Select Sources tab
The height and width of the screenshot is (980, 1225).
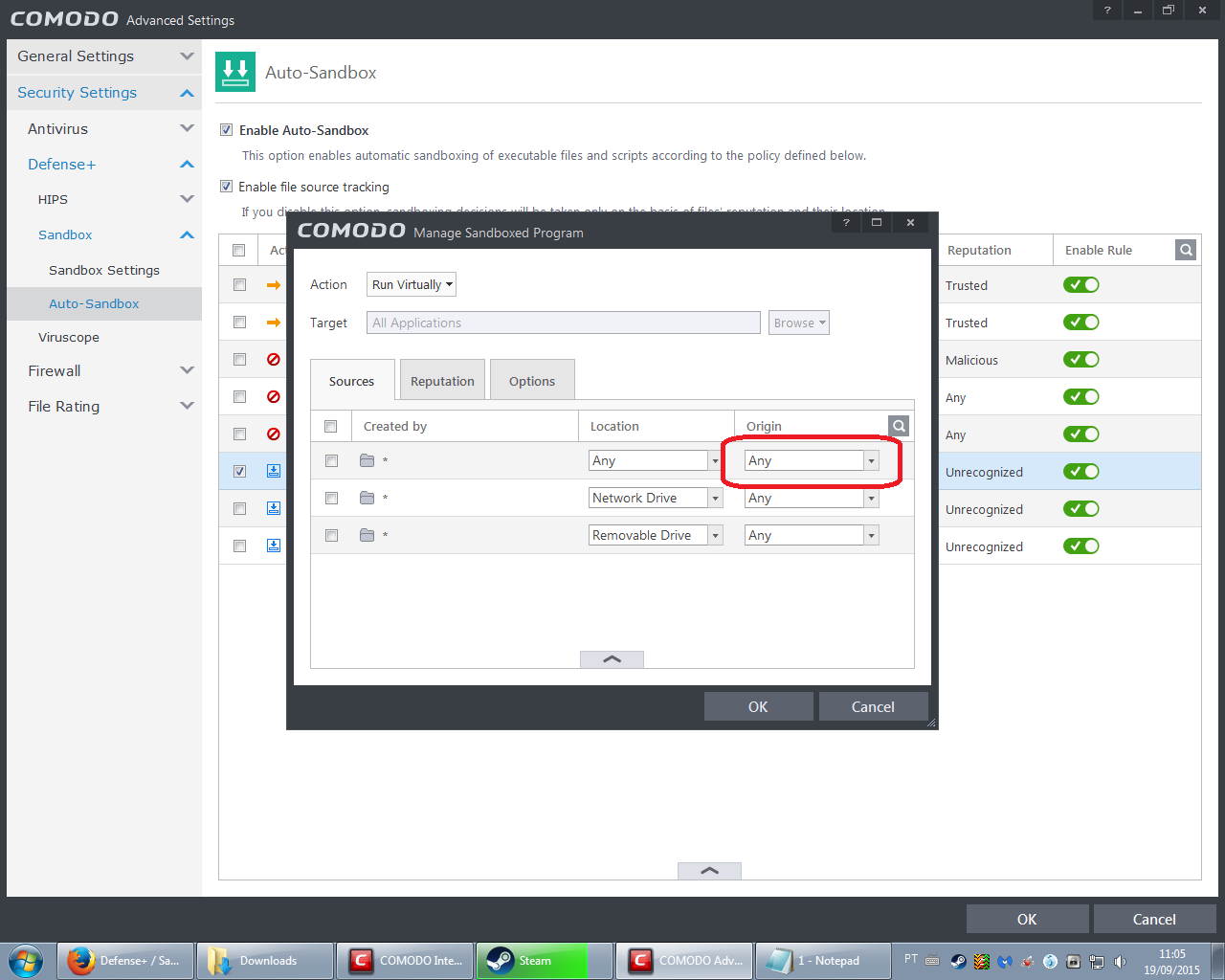coord(352,381)
